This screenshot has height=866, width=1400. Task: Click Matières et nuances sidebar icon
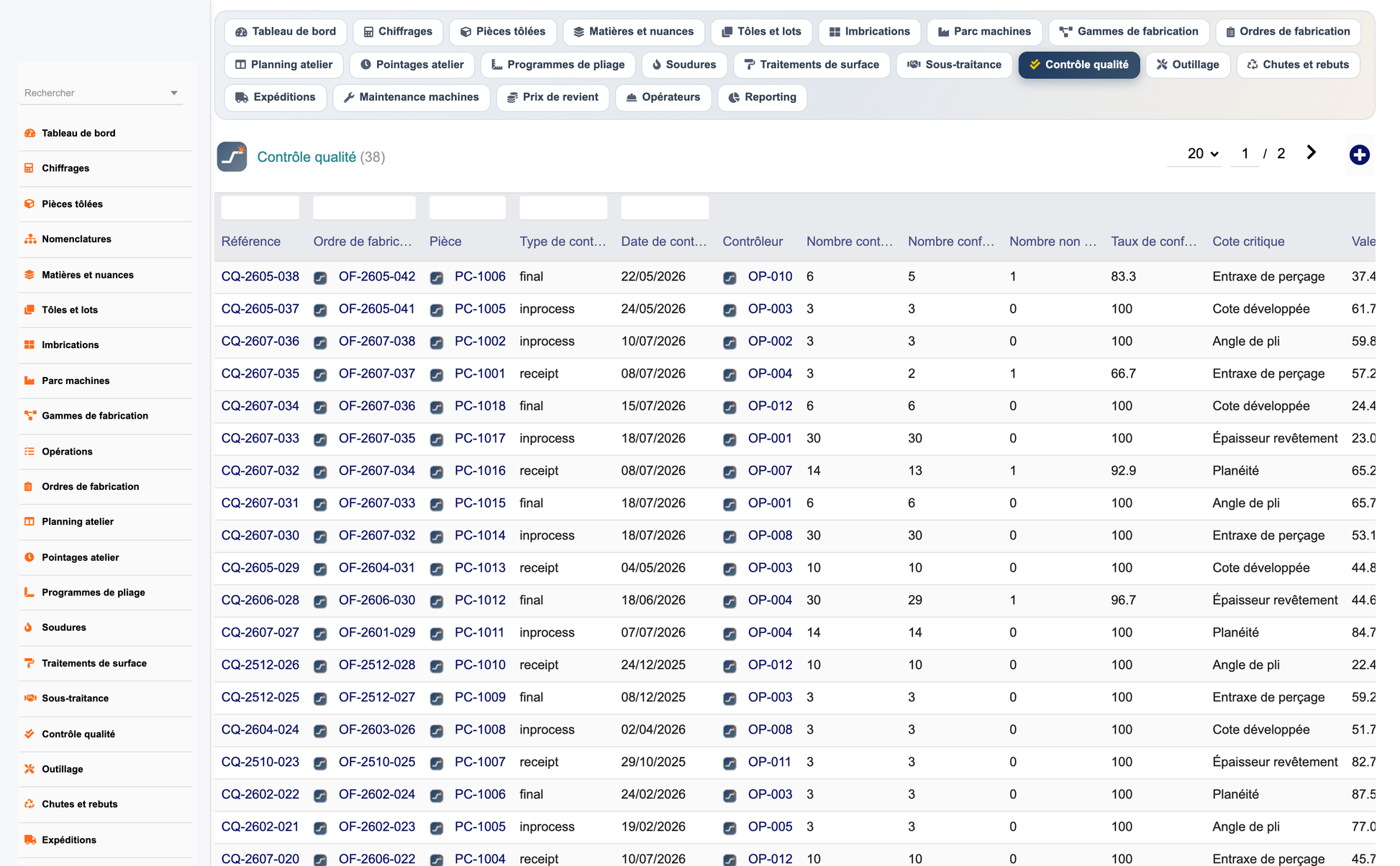point(29,275)
